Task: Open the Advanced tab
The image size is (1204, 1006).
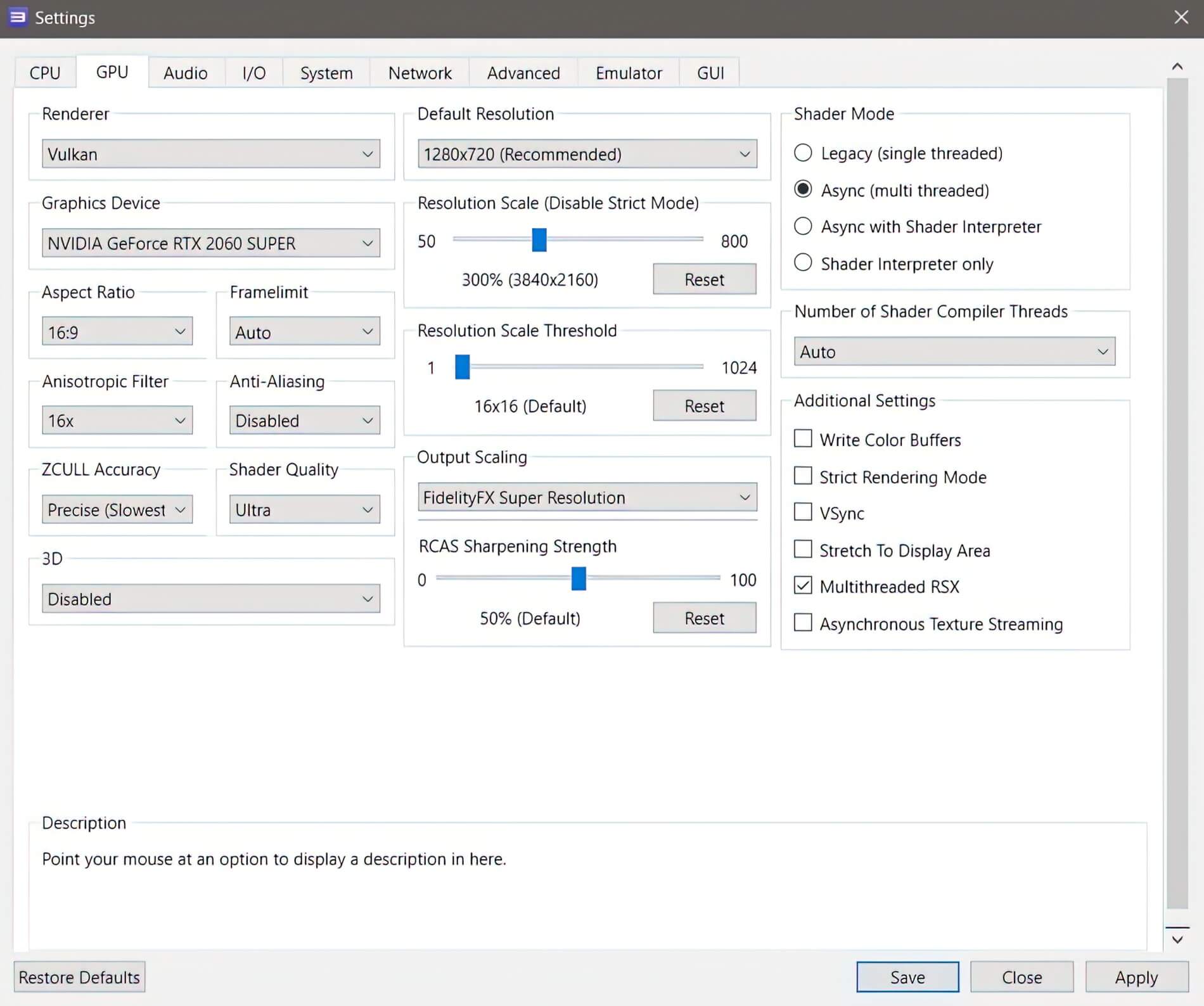Action: (x=523, y=73)
